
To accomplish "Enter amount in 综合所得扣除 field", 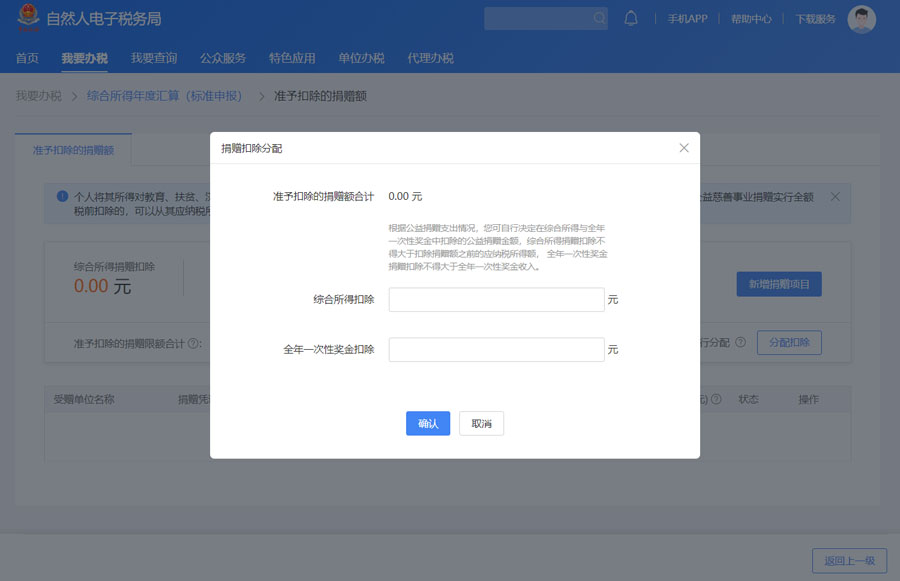I will click(496, 300).
